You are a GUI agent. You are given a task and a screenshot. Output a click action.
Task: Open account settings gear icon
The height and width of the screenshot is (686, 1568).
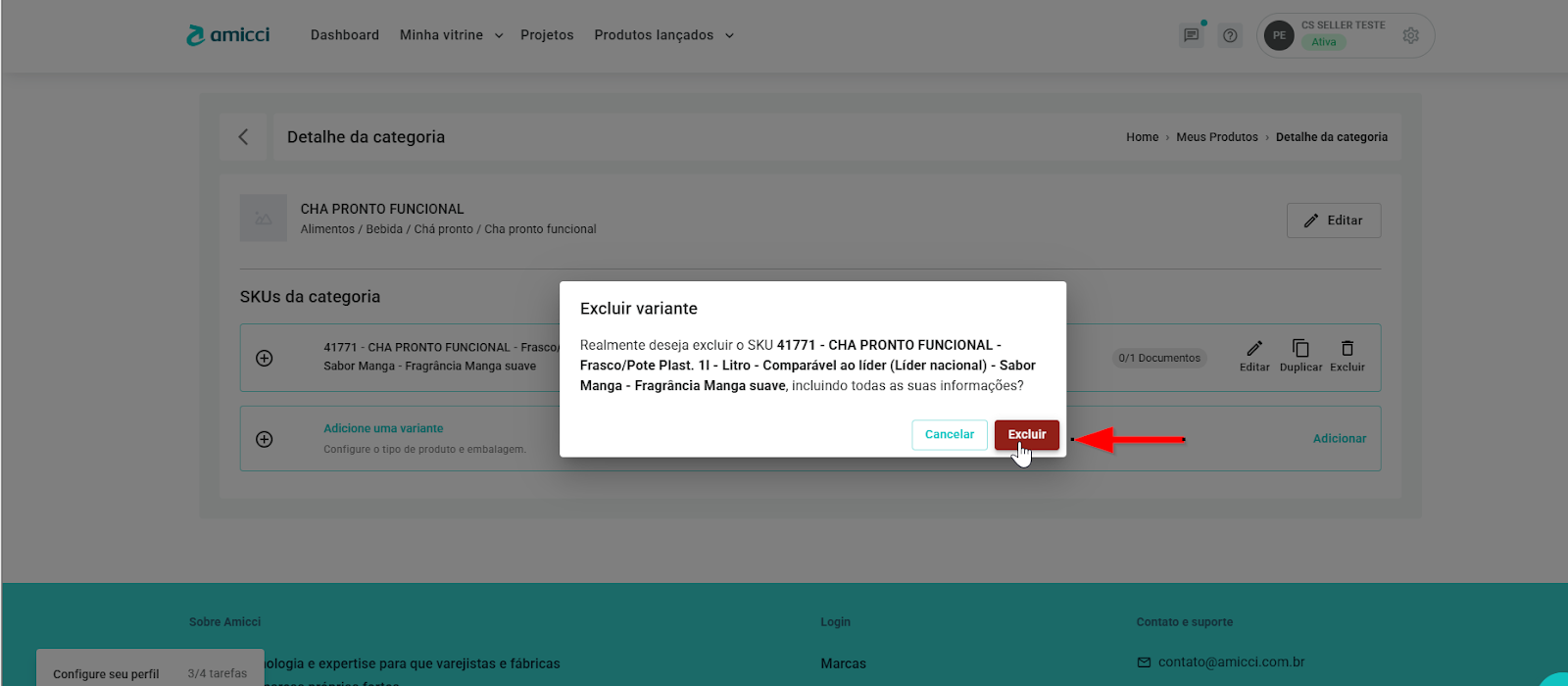click(x=1410, y=35)
